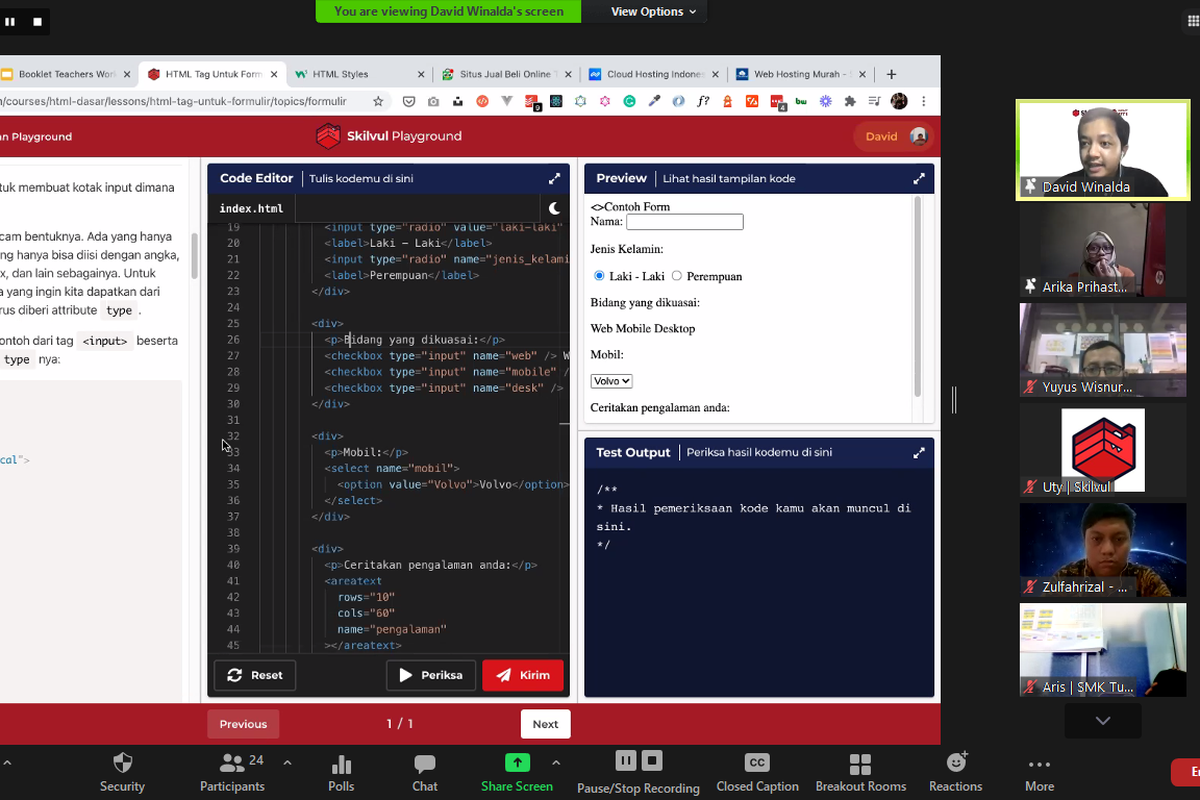
Task: Click the red Kirim button
Action: click(x=523, y=675)
